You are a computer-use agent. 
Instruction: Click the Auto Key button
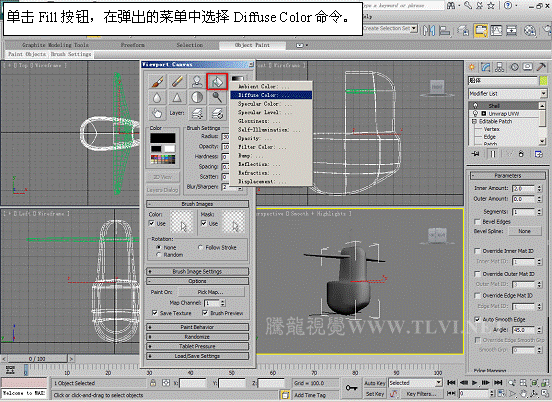coord(375,383)
